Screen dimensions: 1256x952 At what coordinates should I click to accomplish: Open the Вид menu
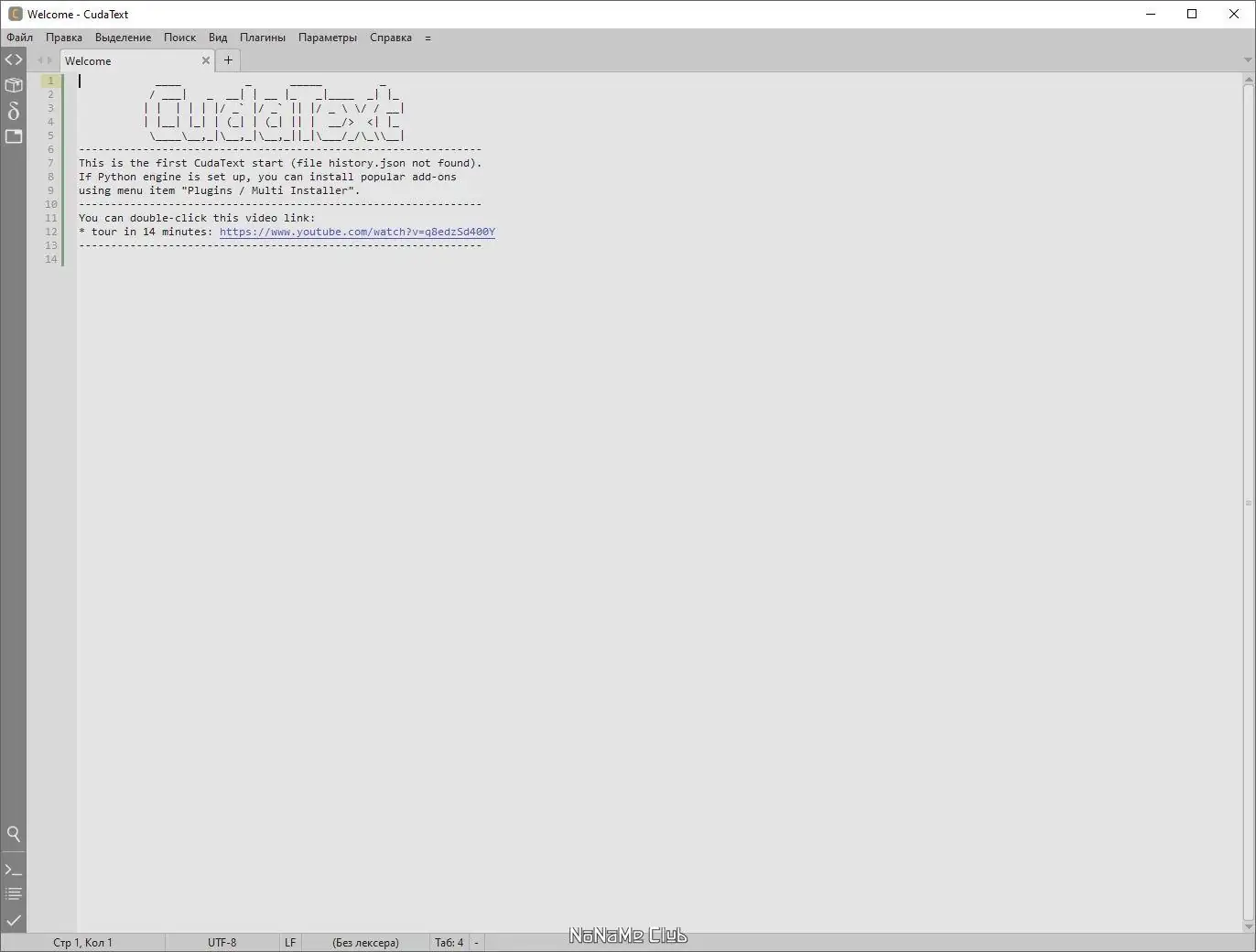tap(218, 38)
